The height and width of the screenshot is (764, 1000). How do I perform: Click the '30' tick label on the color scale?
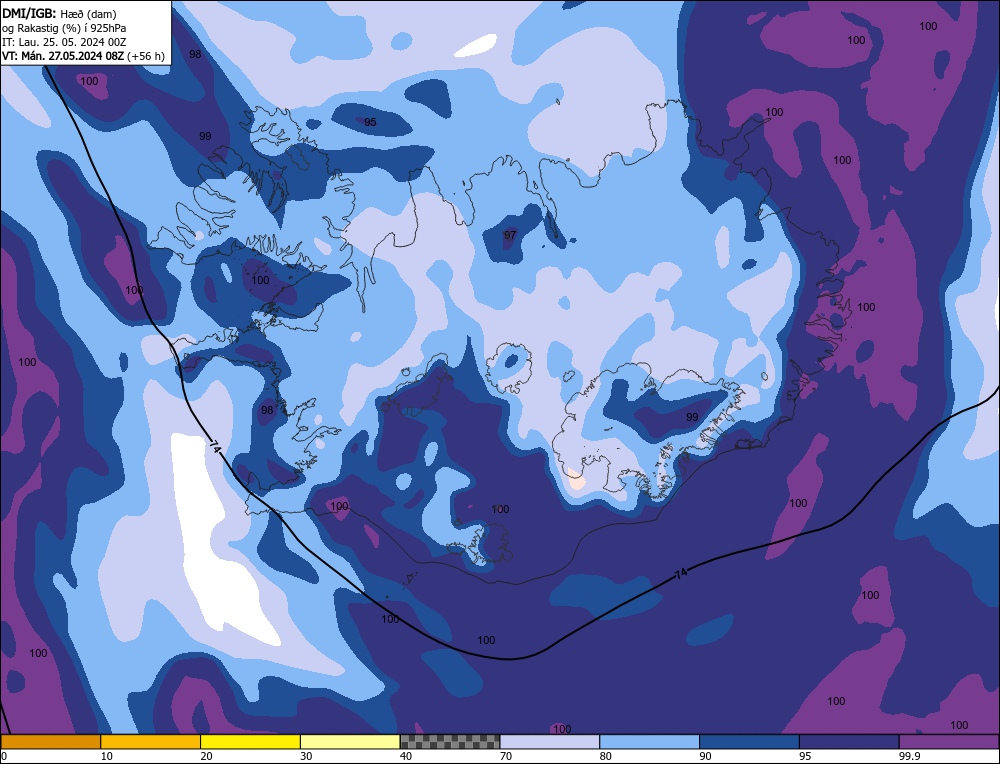[x=306, y=756]
